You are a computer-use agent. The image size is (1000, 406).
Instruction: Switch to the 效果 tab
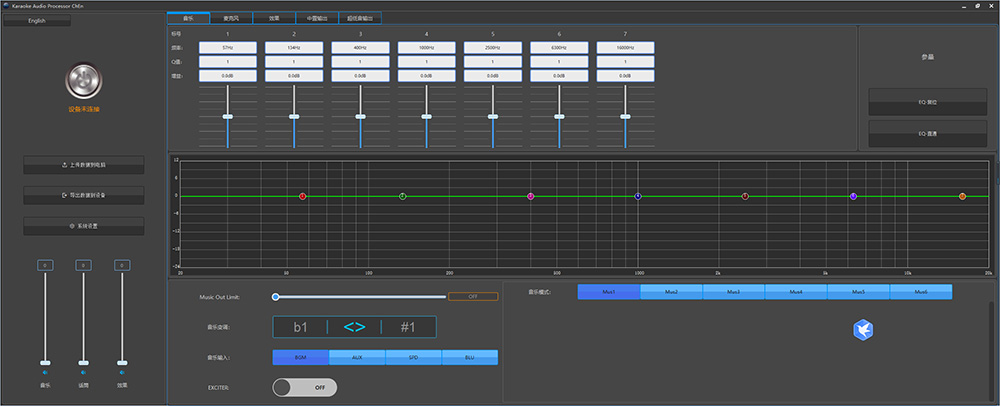tap(274, 18)
